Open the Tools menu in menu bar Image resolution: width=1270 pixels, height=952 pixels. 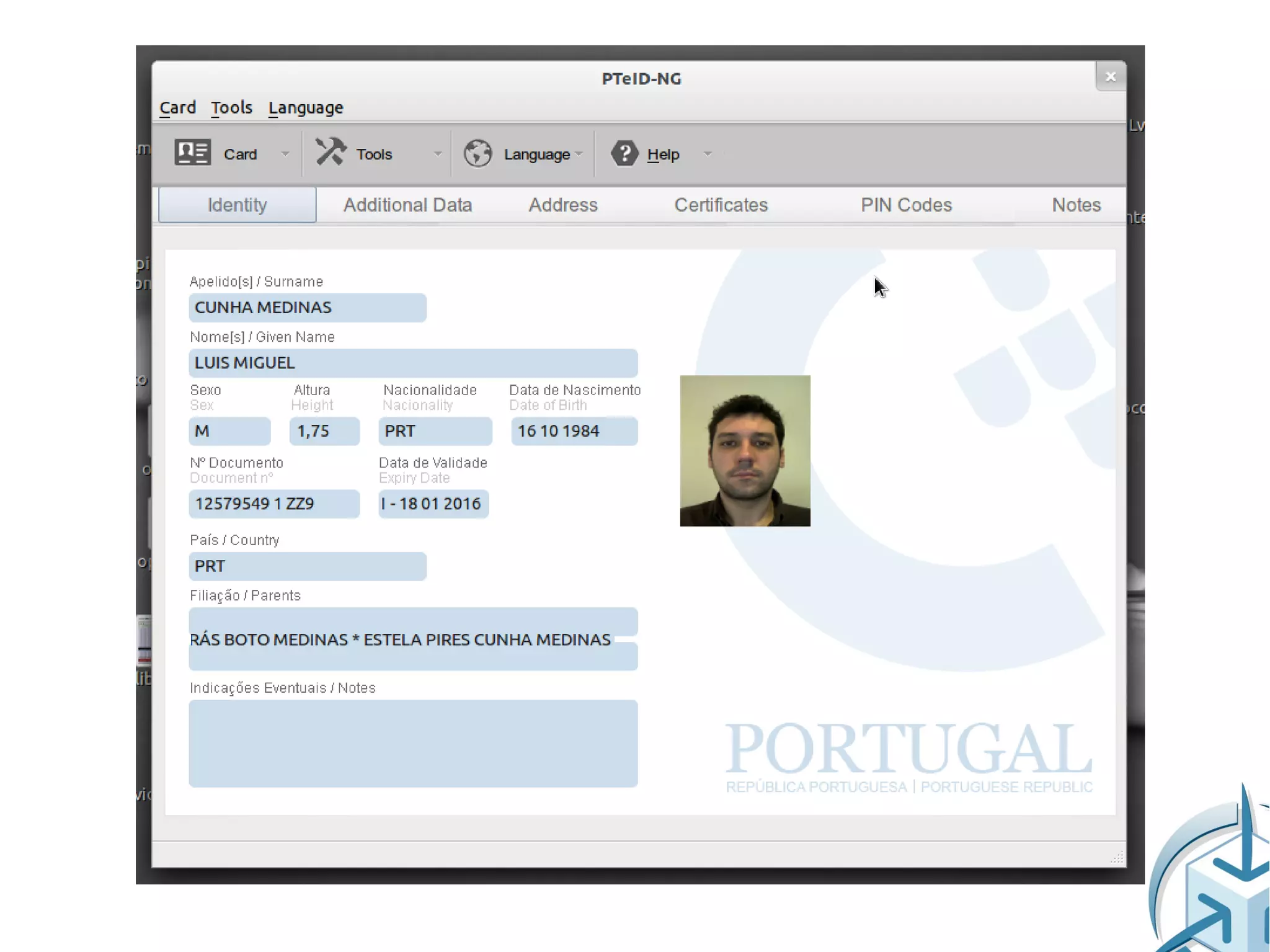point(231,108)
